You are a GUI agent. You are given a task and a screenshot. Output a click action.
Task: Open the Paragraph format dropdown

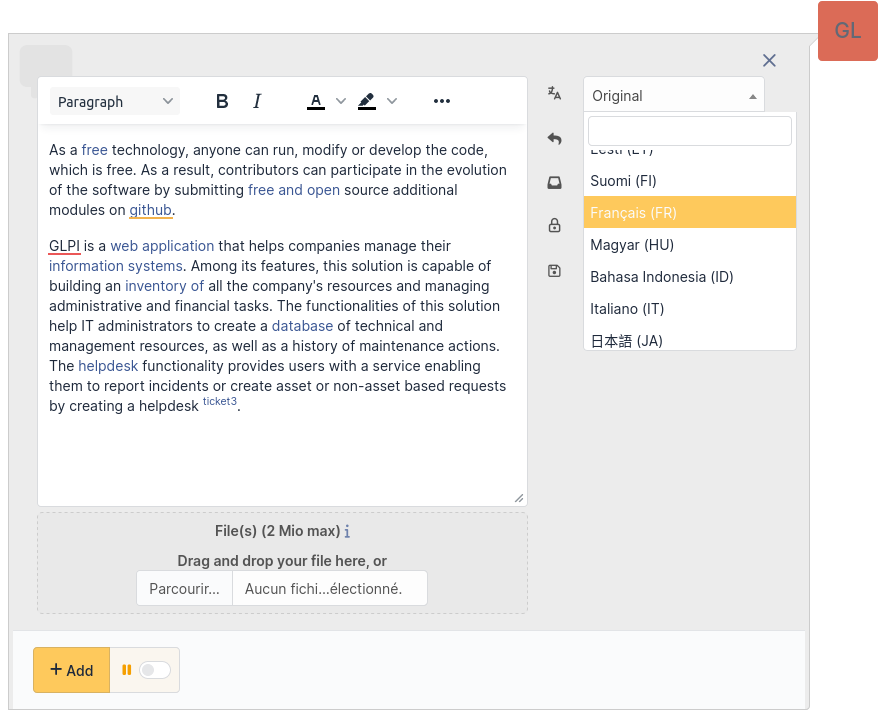point(114,101)
